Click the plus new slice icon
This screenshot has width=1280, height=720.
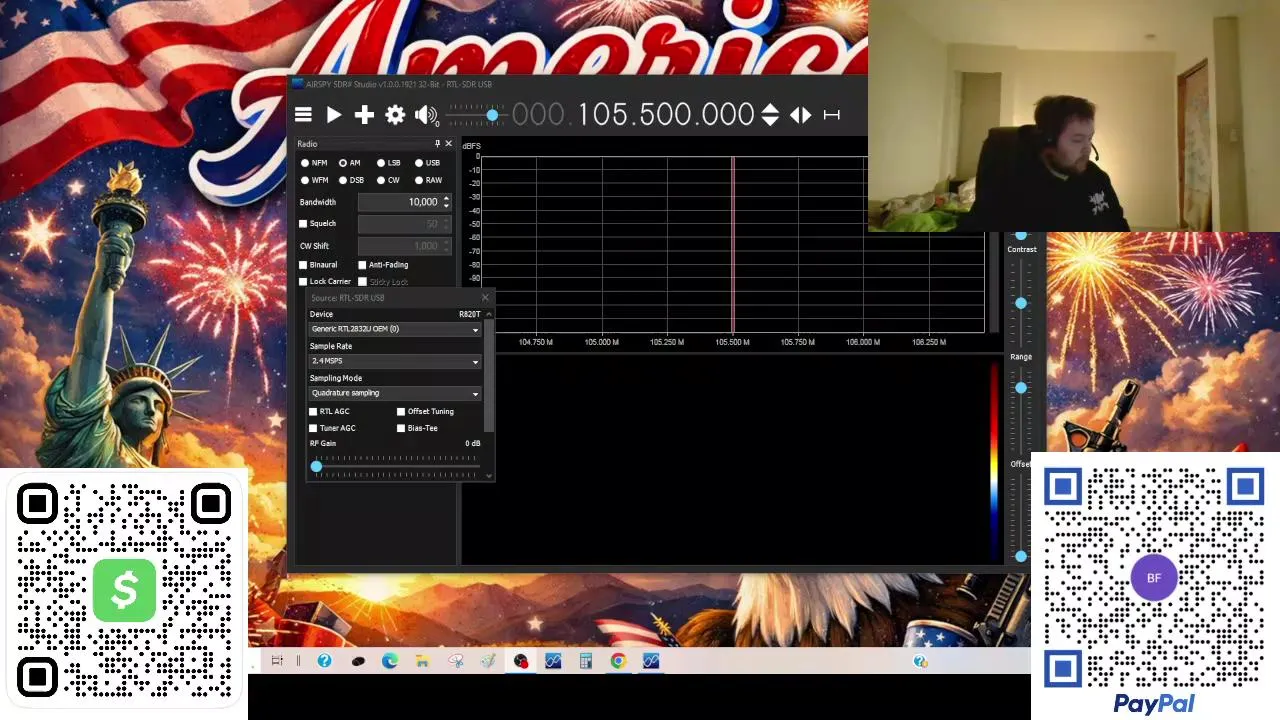tap(364, 115)
